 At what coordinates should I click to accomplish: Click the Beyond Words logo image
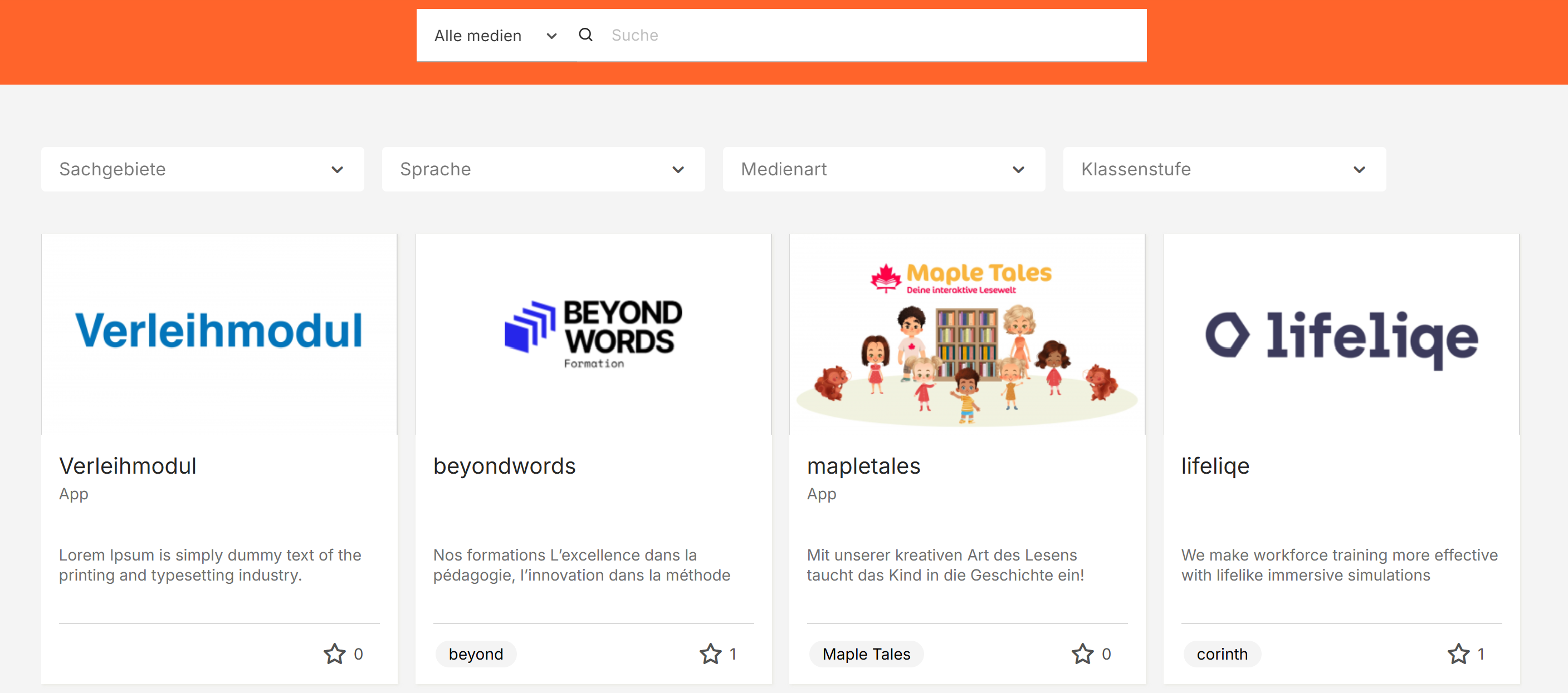pyautogui.click(x=593, y=333)
